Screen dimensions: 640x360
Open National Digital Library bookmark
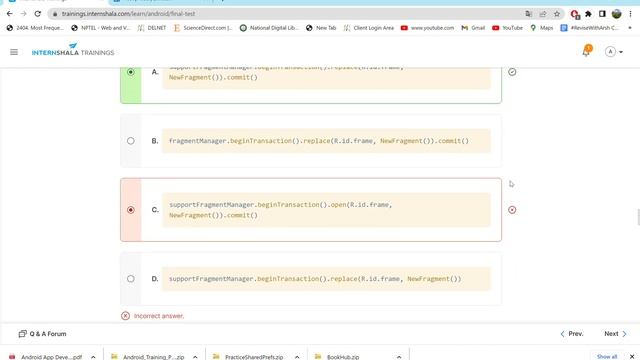tap(269, 28)
